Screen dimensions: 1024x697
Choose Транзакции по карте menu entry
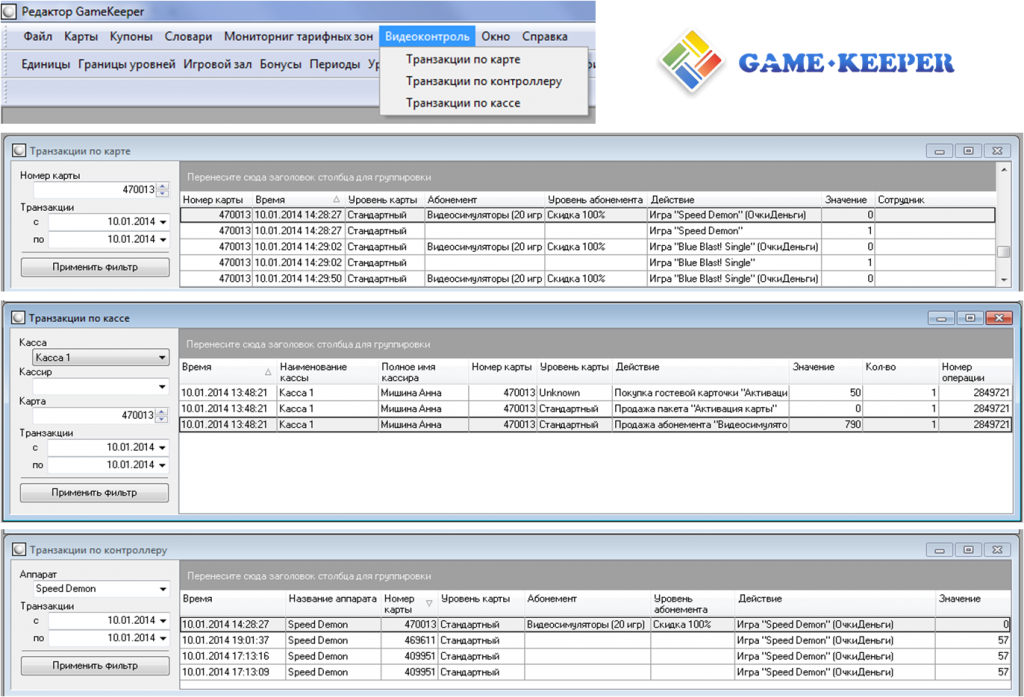point(463,59)
